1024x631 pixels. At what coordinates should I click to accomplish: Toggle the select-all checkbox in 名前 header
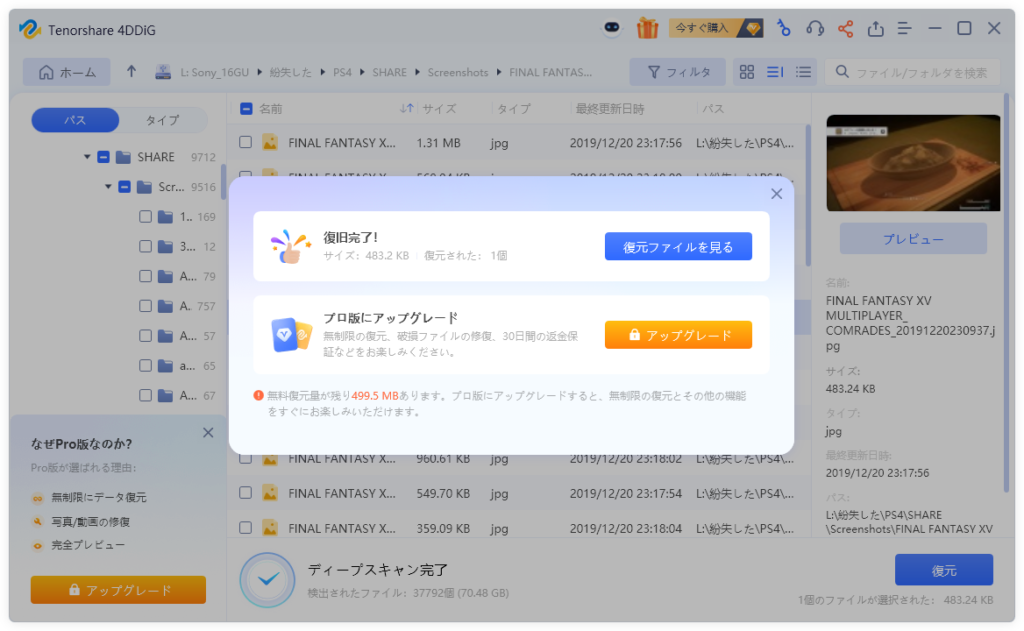coord(246,108)
